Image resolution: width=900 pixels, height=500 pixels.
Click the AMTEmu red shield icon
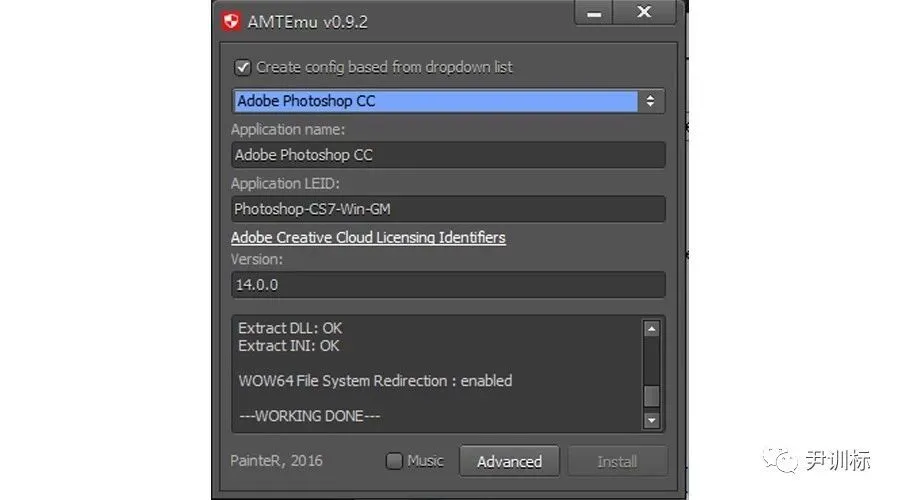tap(232, 20)
